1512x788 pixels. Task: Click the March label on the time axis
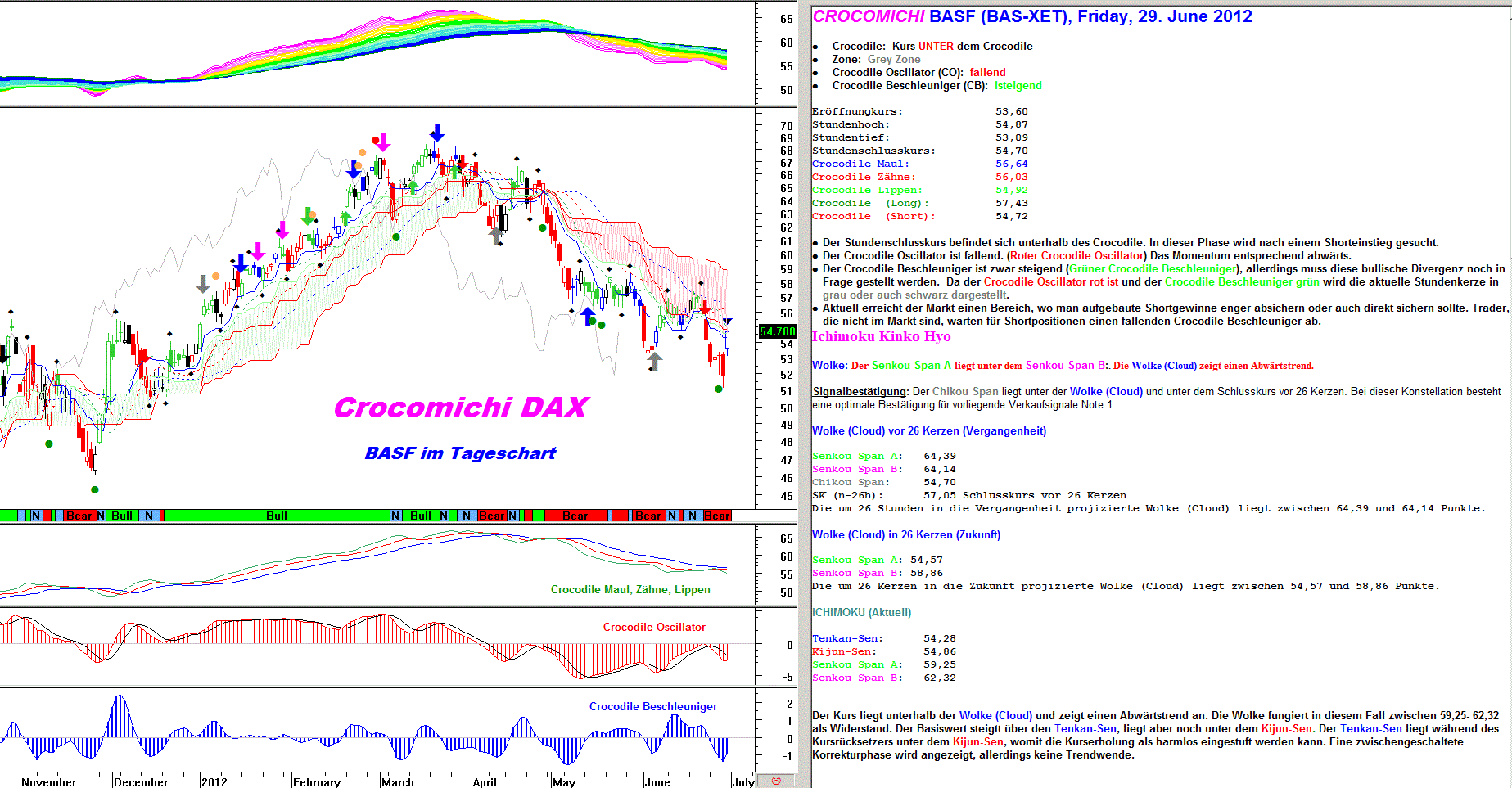click(398, 782)
